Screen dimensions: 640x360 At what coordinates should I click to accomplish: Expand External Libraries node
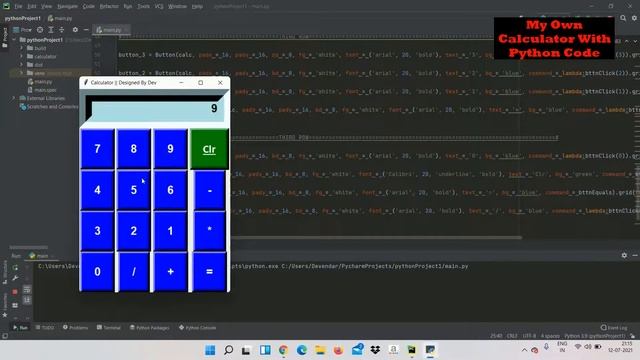pos(13,98)
